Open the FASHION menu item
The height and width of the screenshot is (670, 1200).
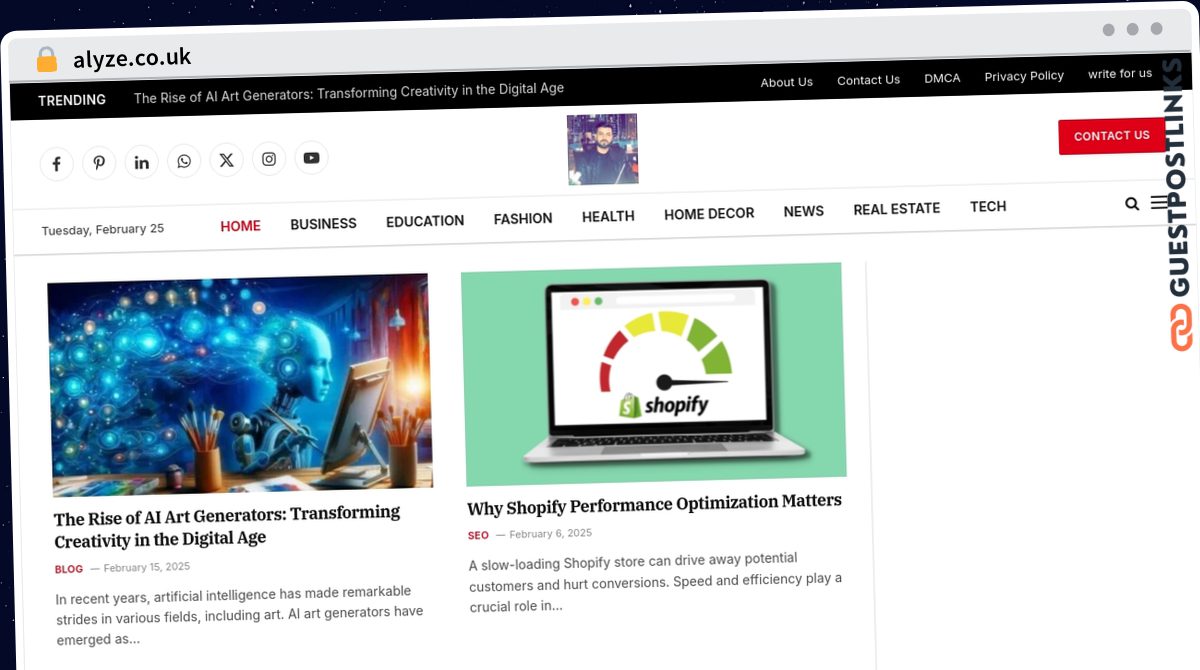click(x=523, y=218)
